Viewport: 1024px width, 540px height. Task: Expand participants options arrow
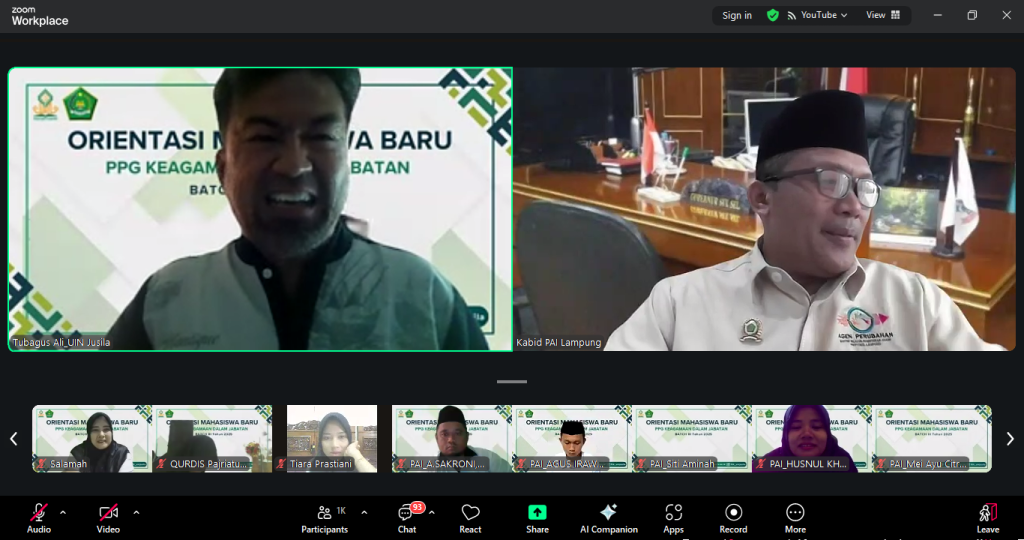[x=364, y=512]
